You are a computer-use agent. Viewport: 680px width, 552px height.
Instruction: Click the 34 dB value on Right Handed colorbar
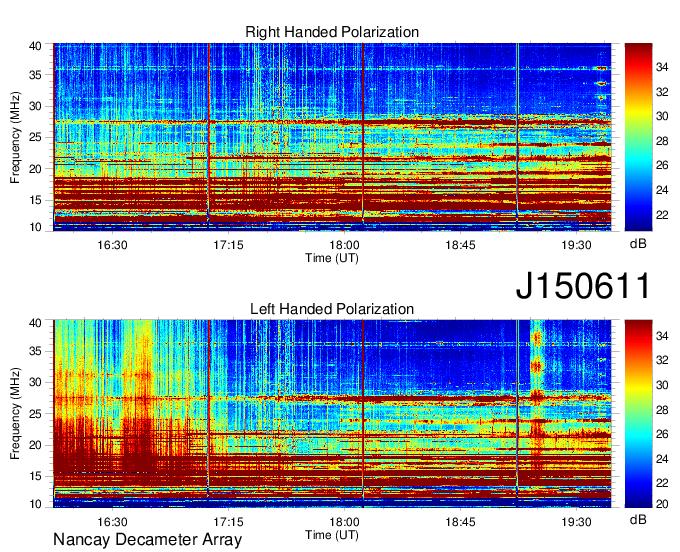pyautogui.click(x=662, y=67)
